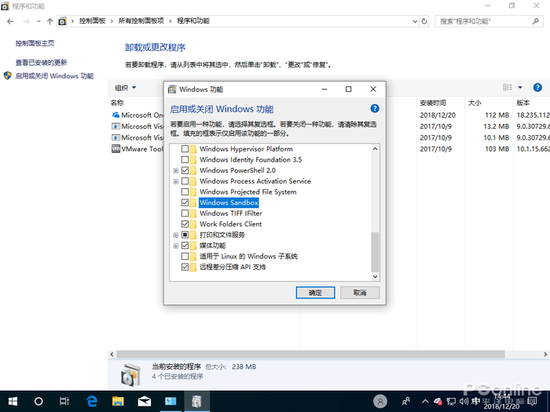Toggle the Windows Sandbox checkbox
Screen dimensions: 550x412
click(x=185, y=203)
